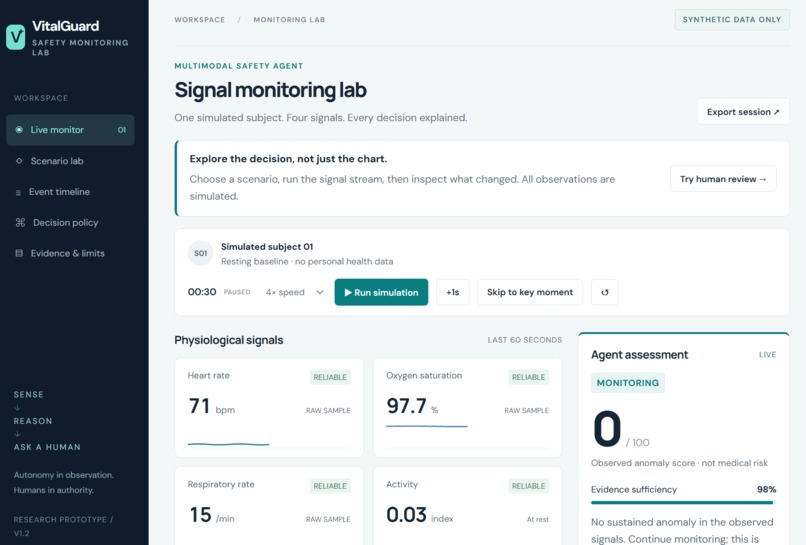The width and height of the screenshot is (806, 545).
Task: Click the 0.03 activity index value
Action: (420, 515)
